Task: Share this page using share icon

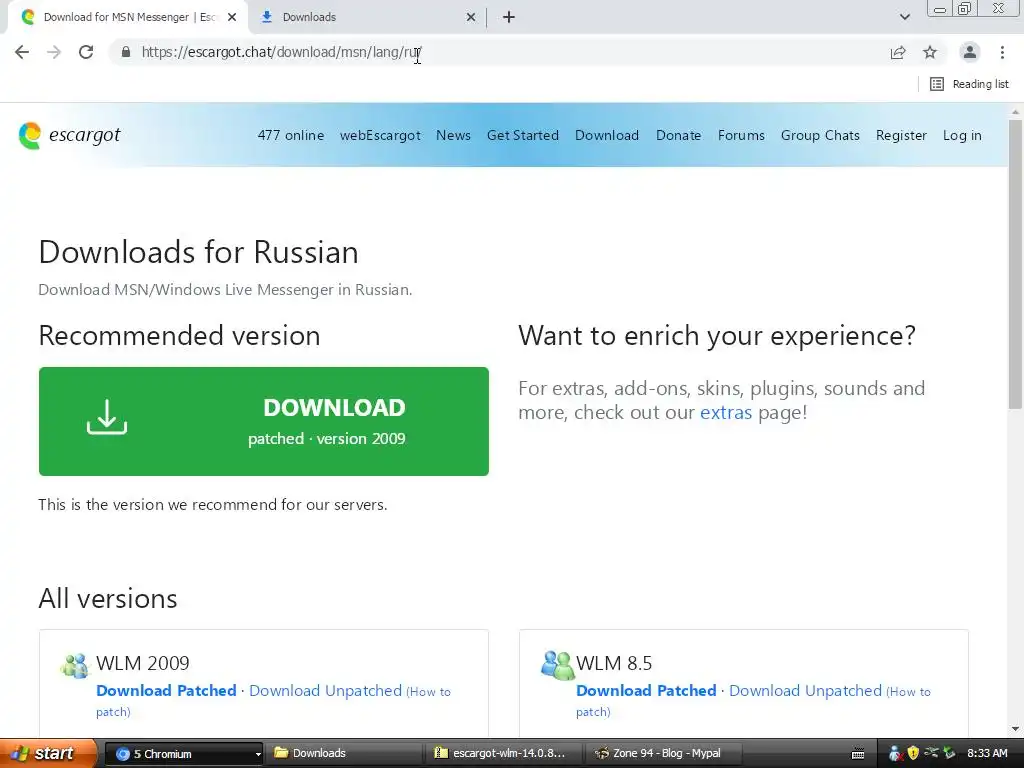Action: [x=898, y=52]
